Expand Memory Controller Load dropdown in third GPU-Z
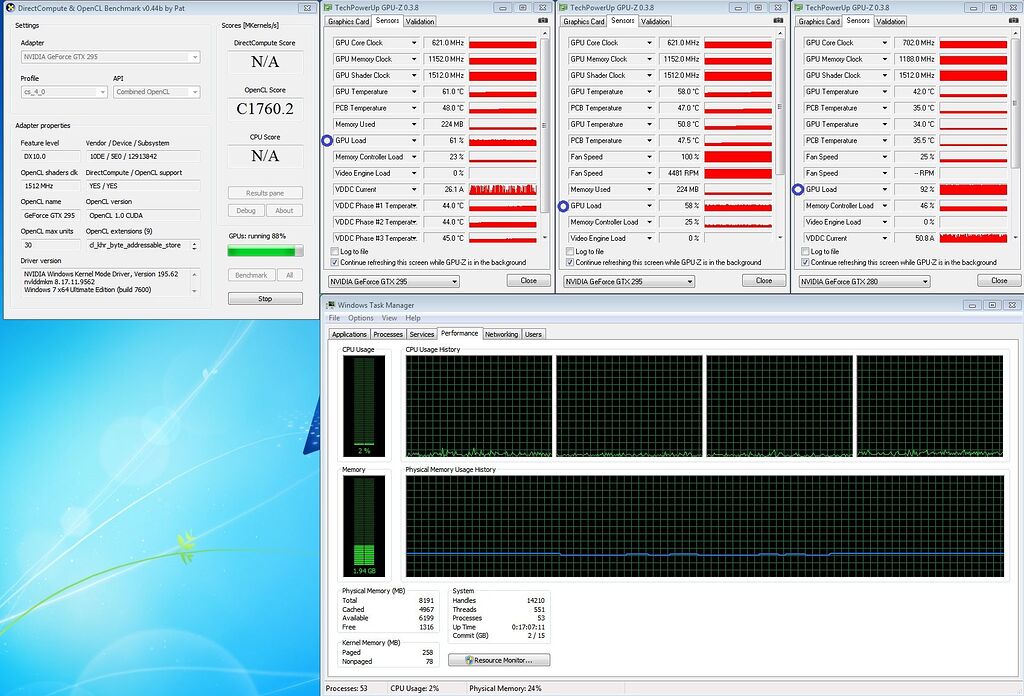The image size is (1024, 696). click(x=884, y=206)
